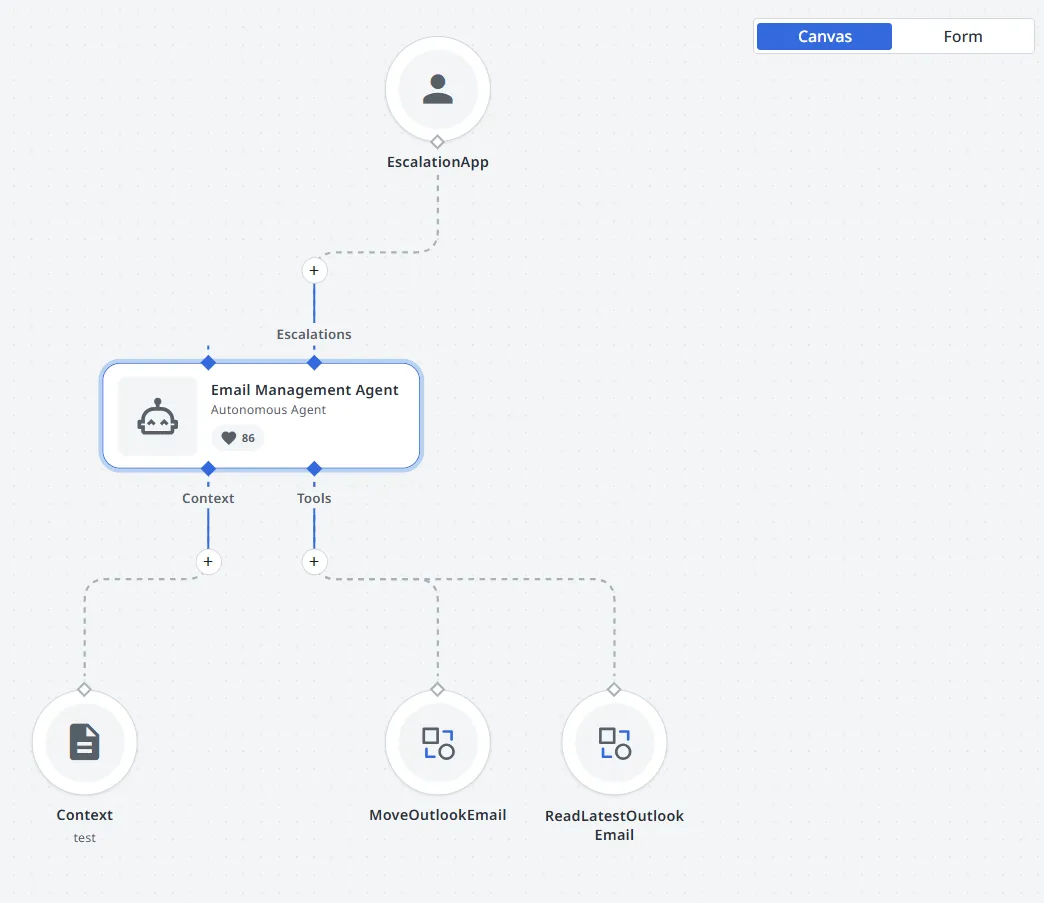Click the Escalations input port atop agent card
Screen dimensions: 1044x903
tap(314, 363)
